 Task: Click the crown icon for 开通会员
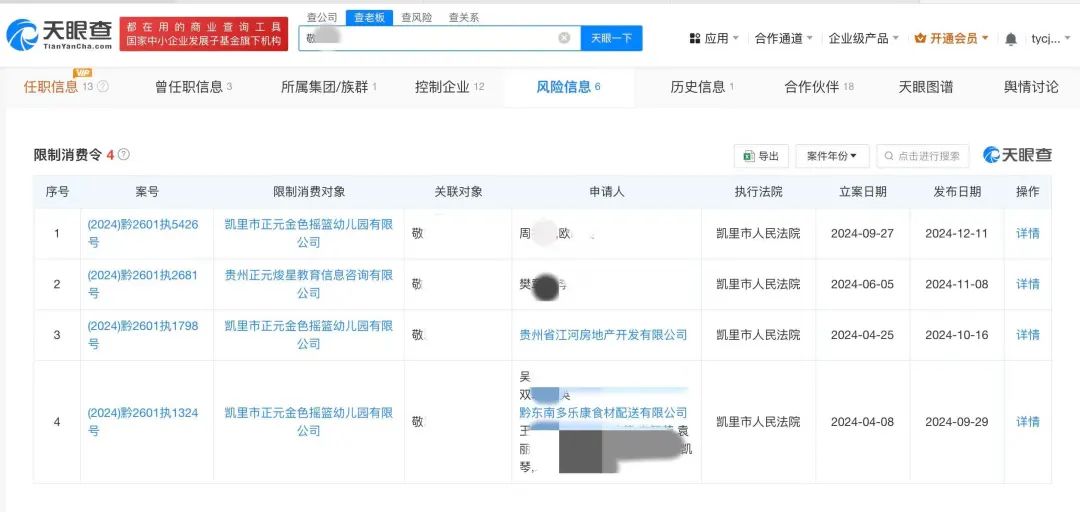920,39
